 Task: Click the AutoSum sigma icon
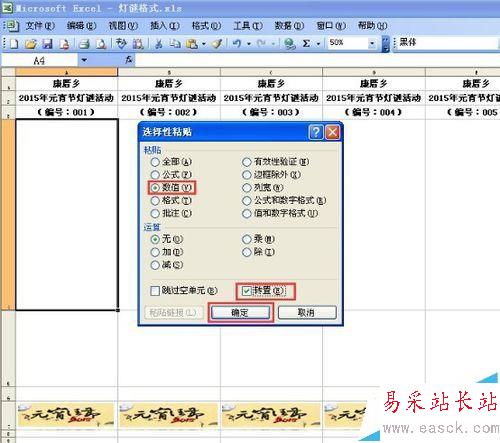pos(306,44)
